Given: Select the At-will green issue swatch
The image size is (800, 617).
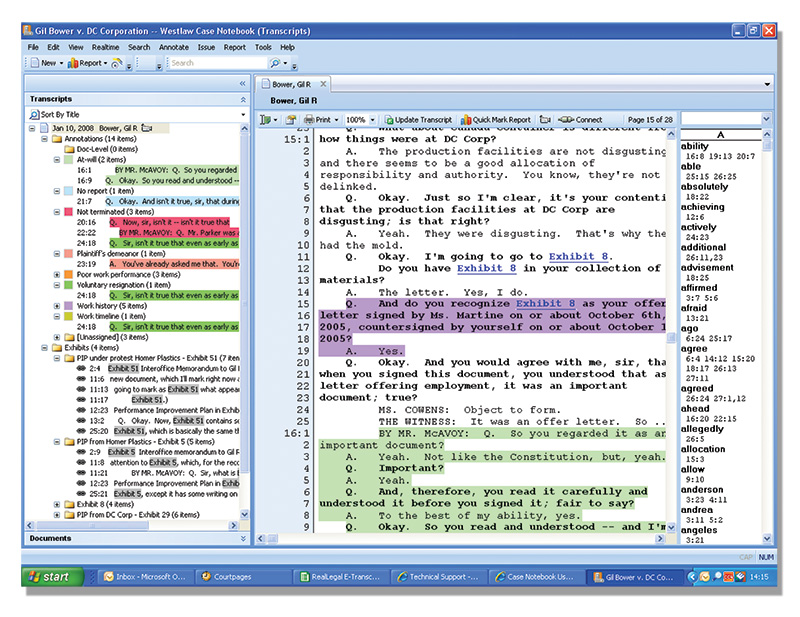Looking at the screenshot, I should click(x=68, y=160).
